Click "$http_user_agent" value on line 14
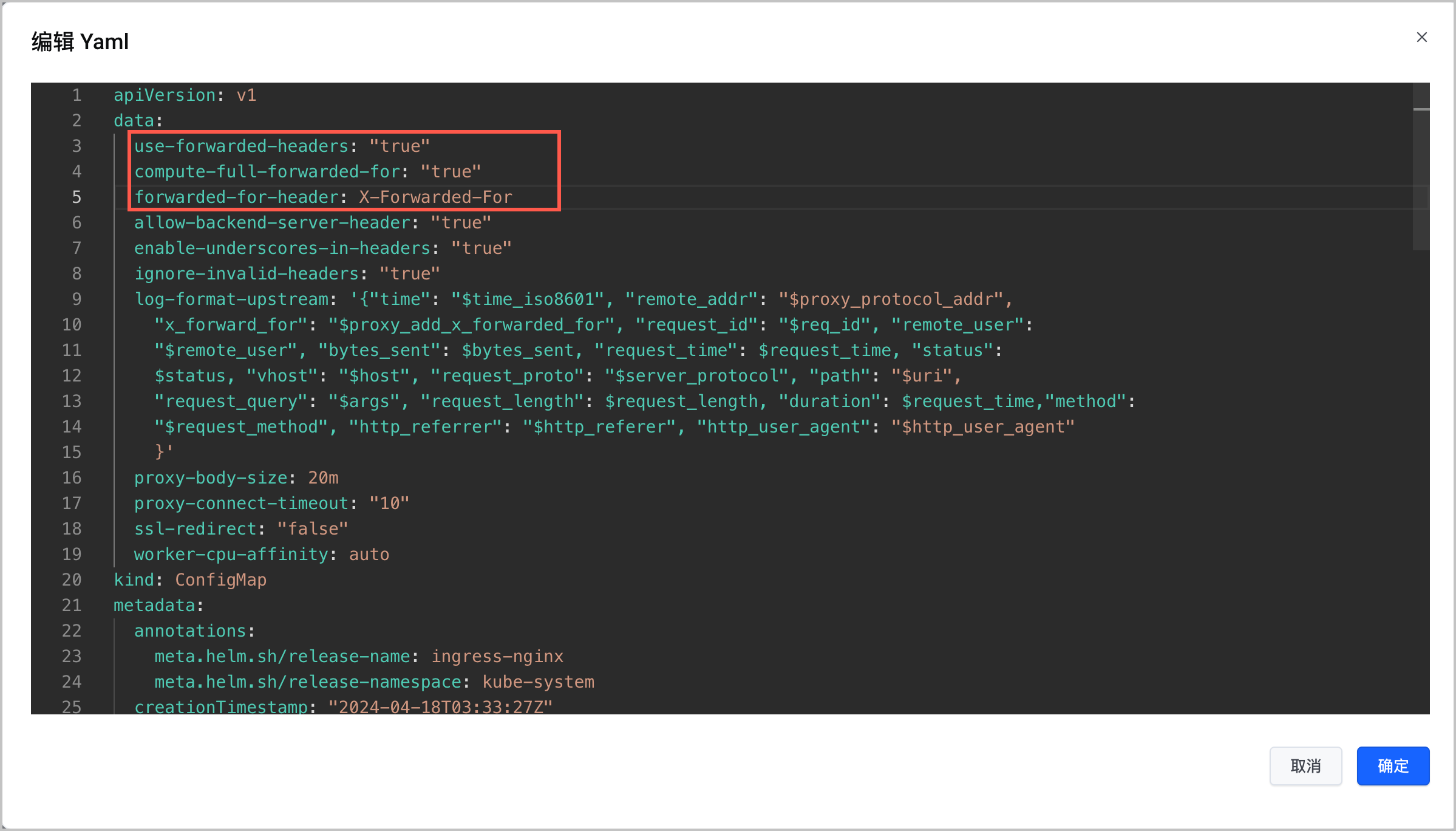1456x831 pixels. click(x=983, y=426)
